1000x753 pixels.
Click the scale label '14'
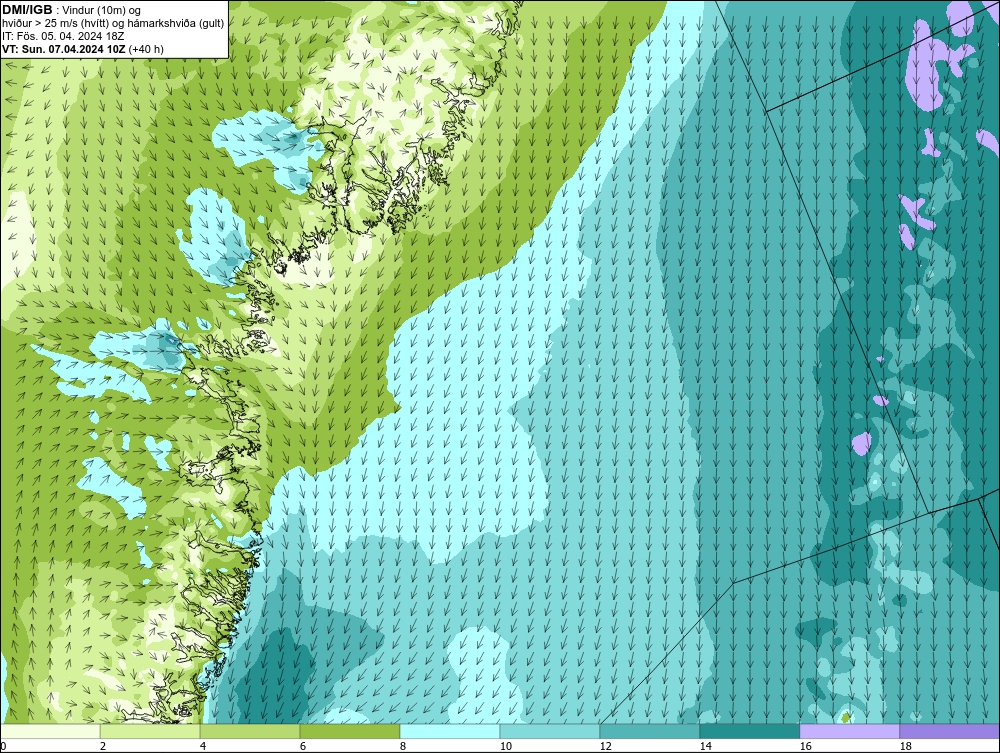pos(705,746)
